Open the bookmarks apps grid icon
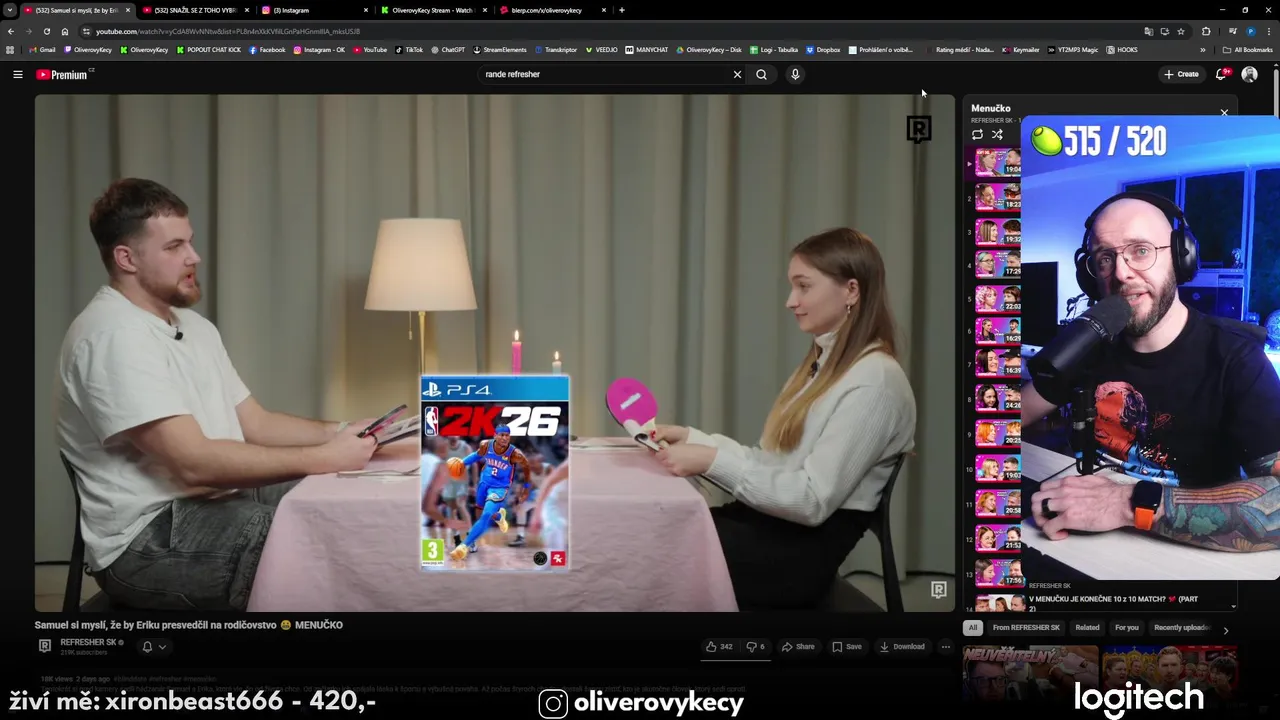 pyautogui.click(x=10, y=49)
